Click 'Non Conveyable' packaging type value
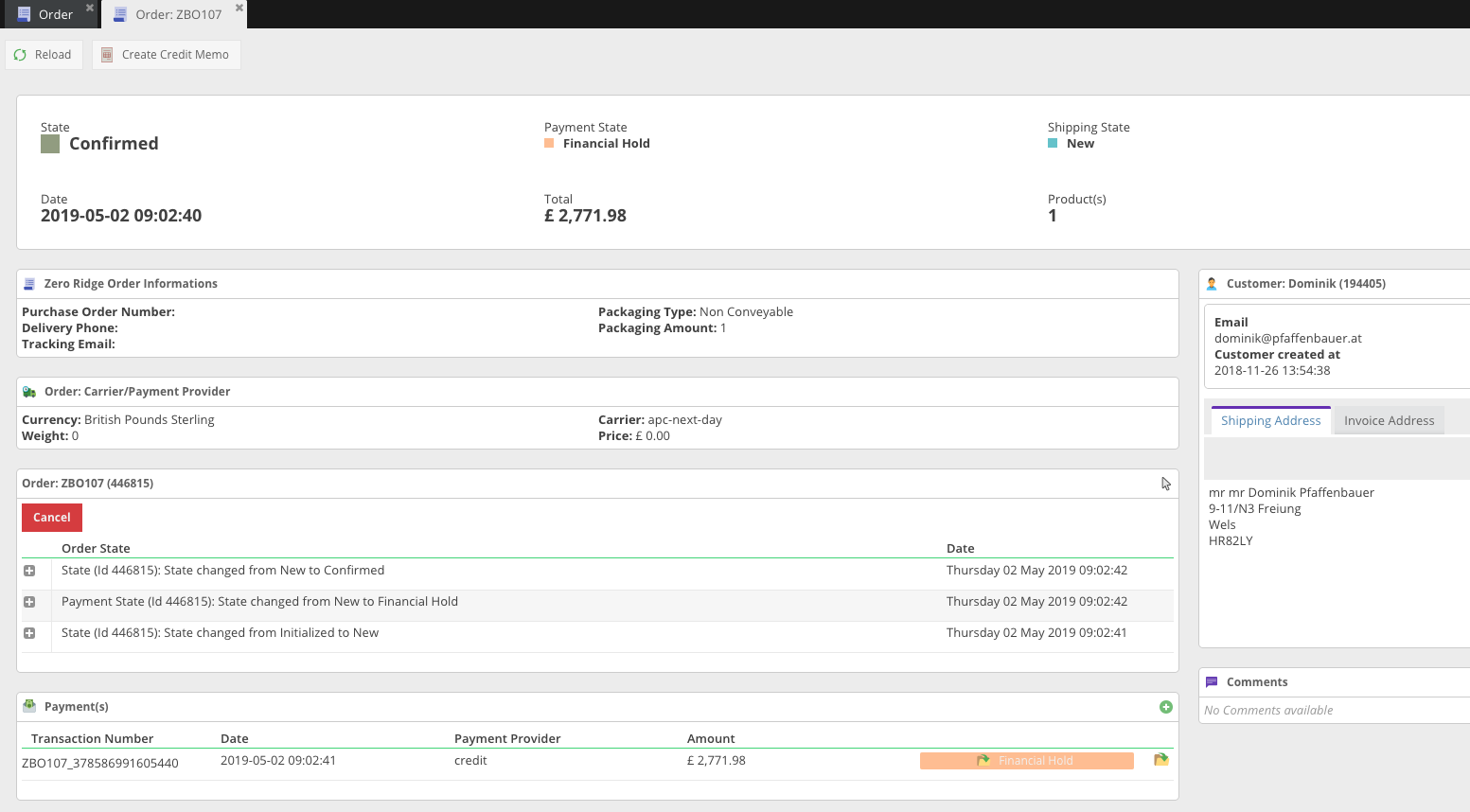 pyautogui.click(x=746, y=312)
